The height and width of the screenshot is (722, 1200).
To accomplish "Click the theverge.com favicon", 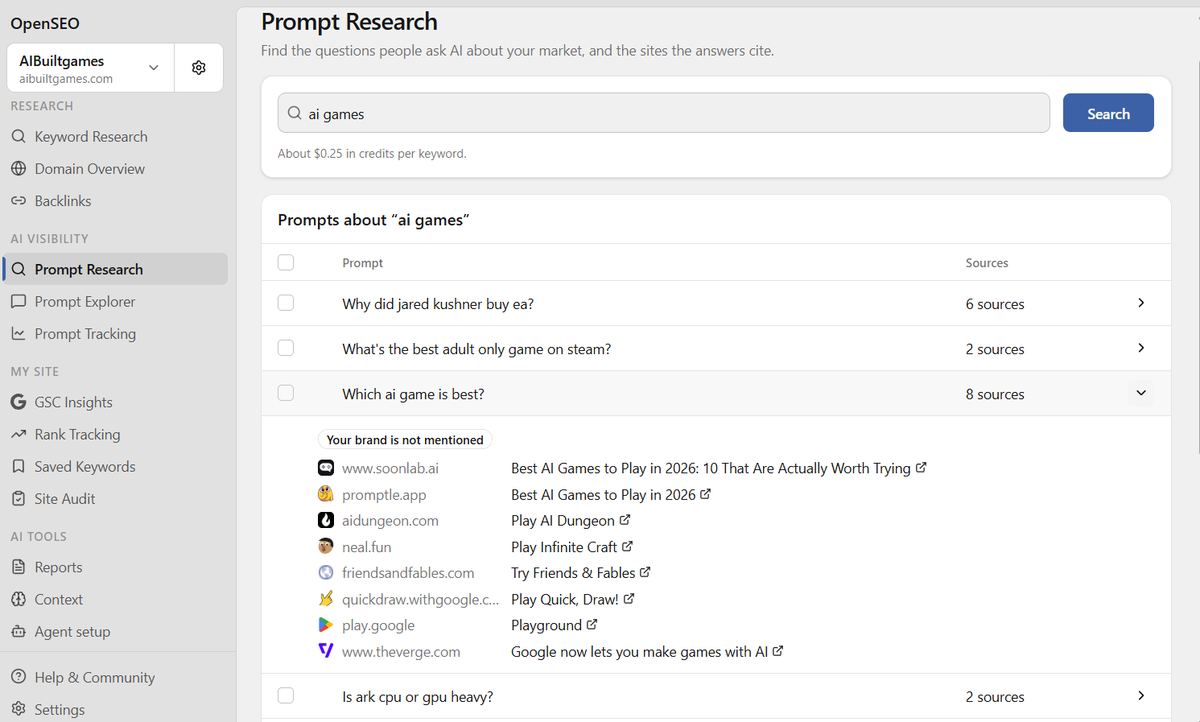I will [x=325, y=651].
